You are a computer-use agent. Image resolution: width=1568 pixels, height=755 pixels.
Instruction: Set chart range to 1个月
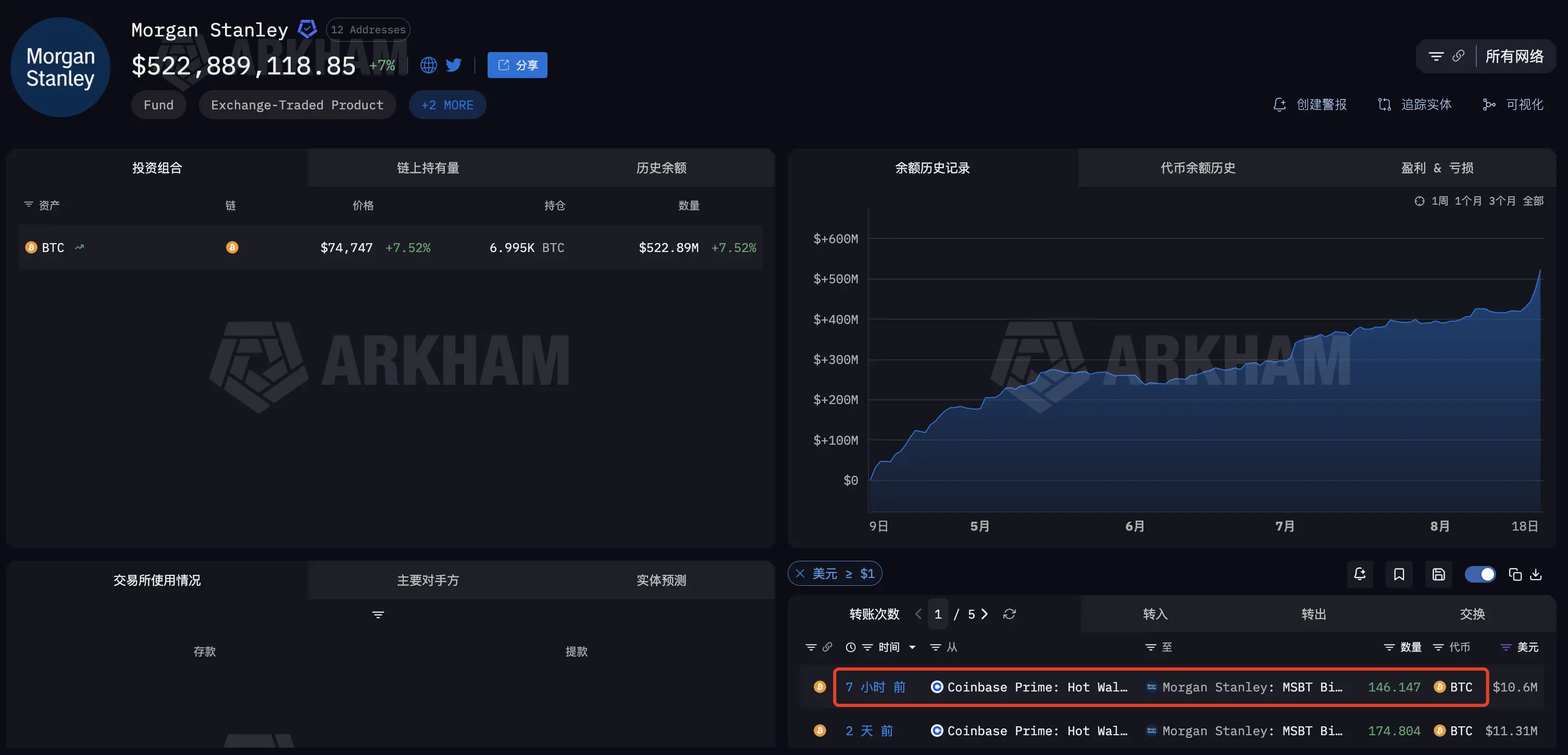click(1468, 201)
